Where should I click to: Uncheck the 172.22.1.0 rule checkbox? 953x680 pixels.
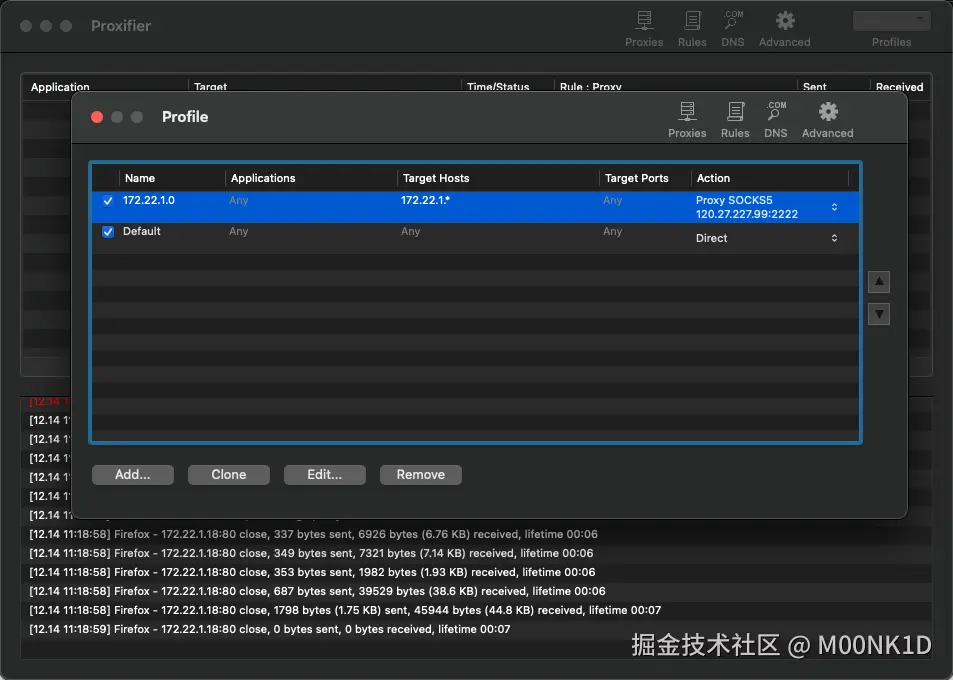point(108,201)
